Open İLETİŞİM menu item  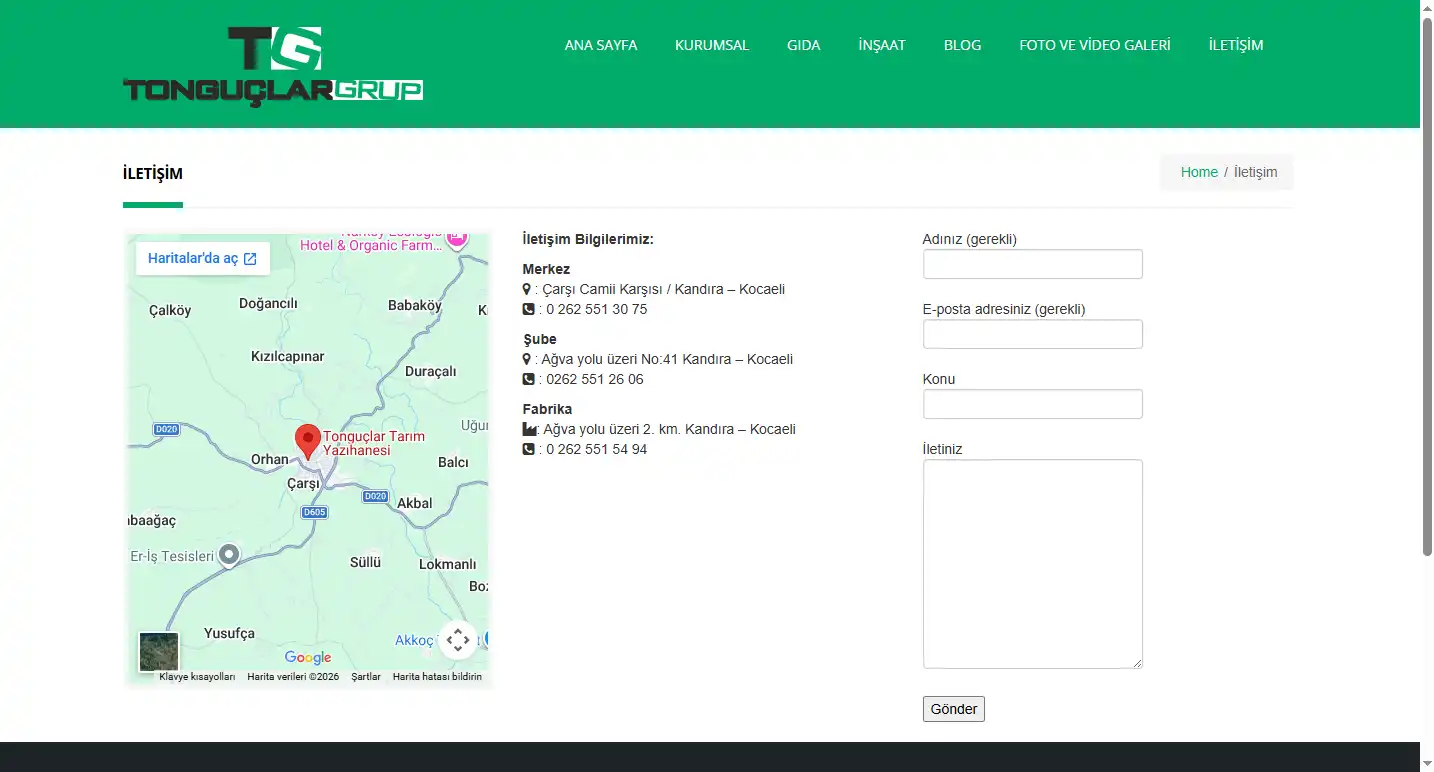[x=1236, y=45]
